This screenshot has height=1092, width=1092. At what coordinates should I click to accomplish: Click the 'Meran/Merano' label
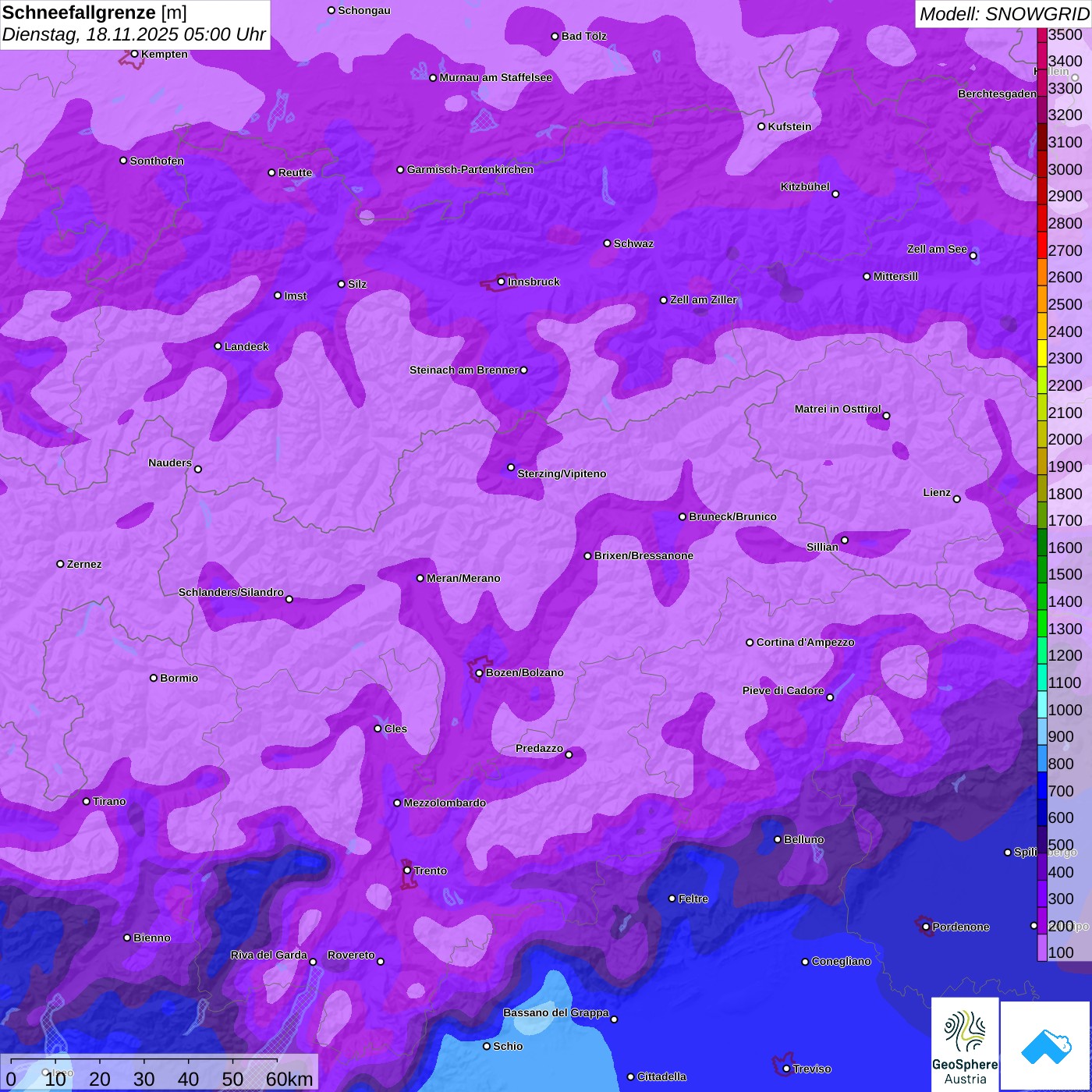(463, 578)
